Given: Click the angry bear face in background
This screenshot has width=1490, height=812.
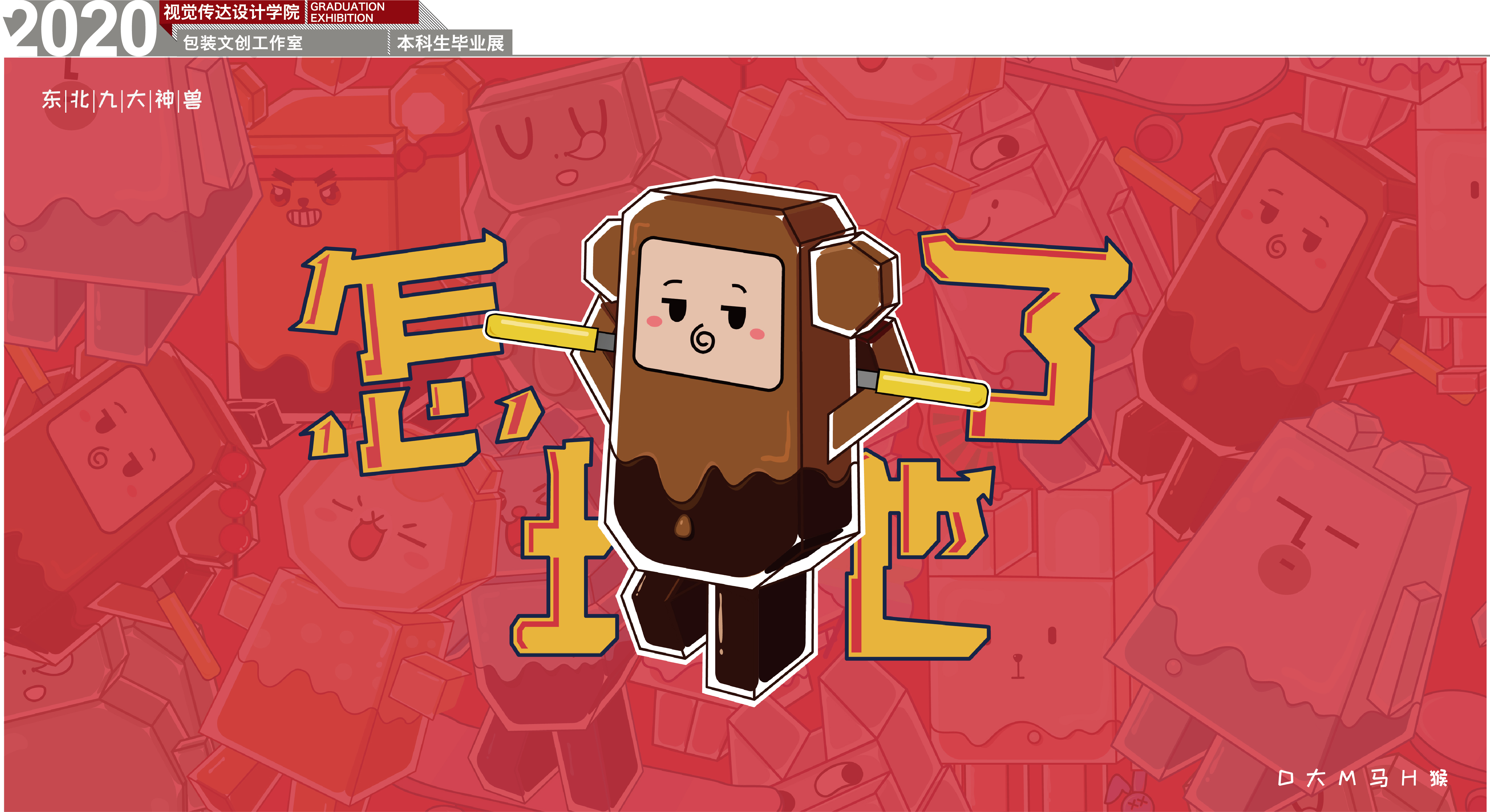Looking at the screenshot, I should [x=304, y=200].
